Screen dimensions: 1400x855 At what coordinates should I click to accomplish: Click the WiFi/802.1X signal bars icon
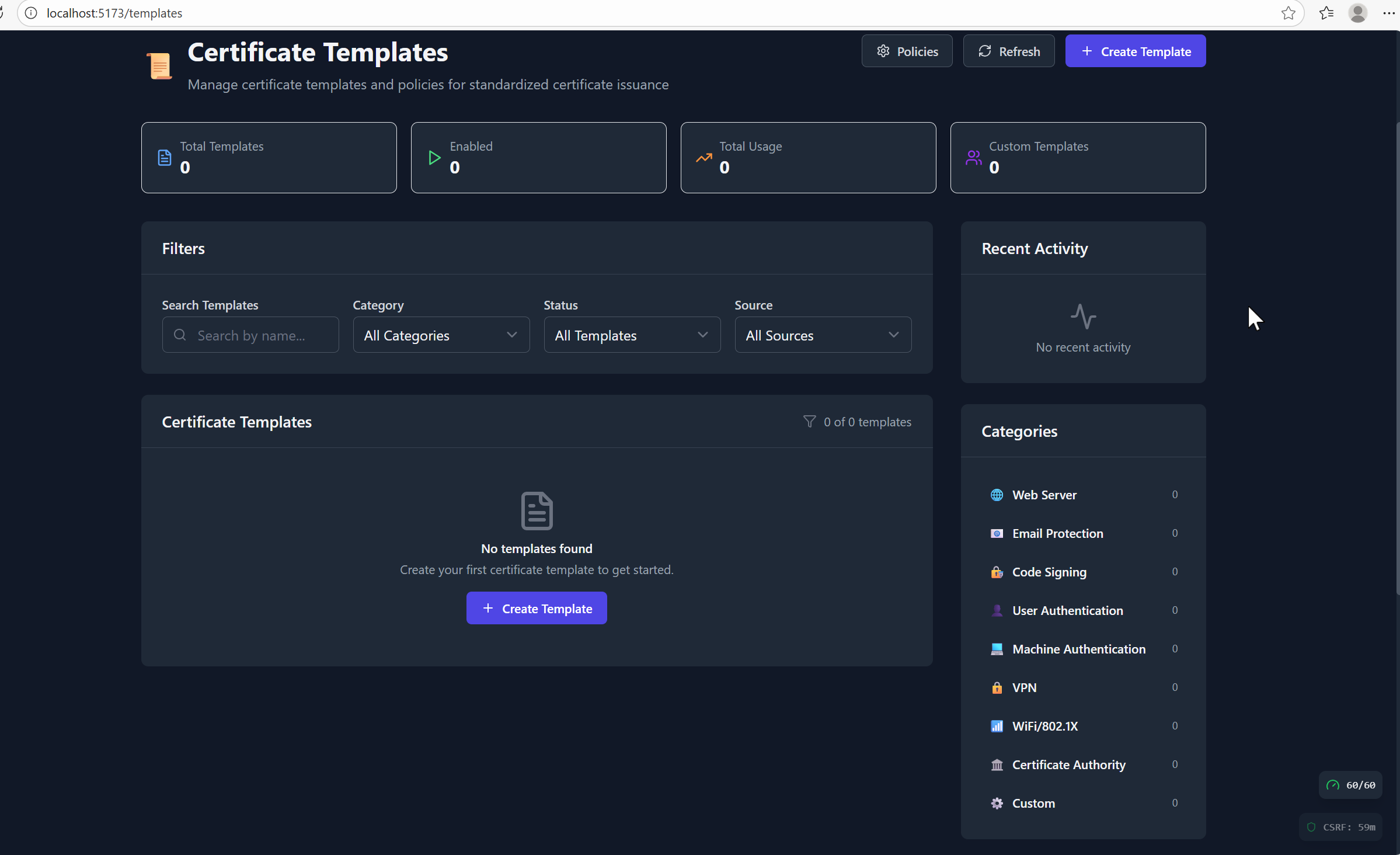click(997, 726)
